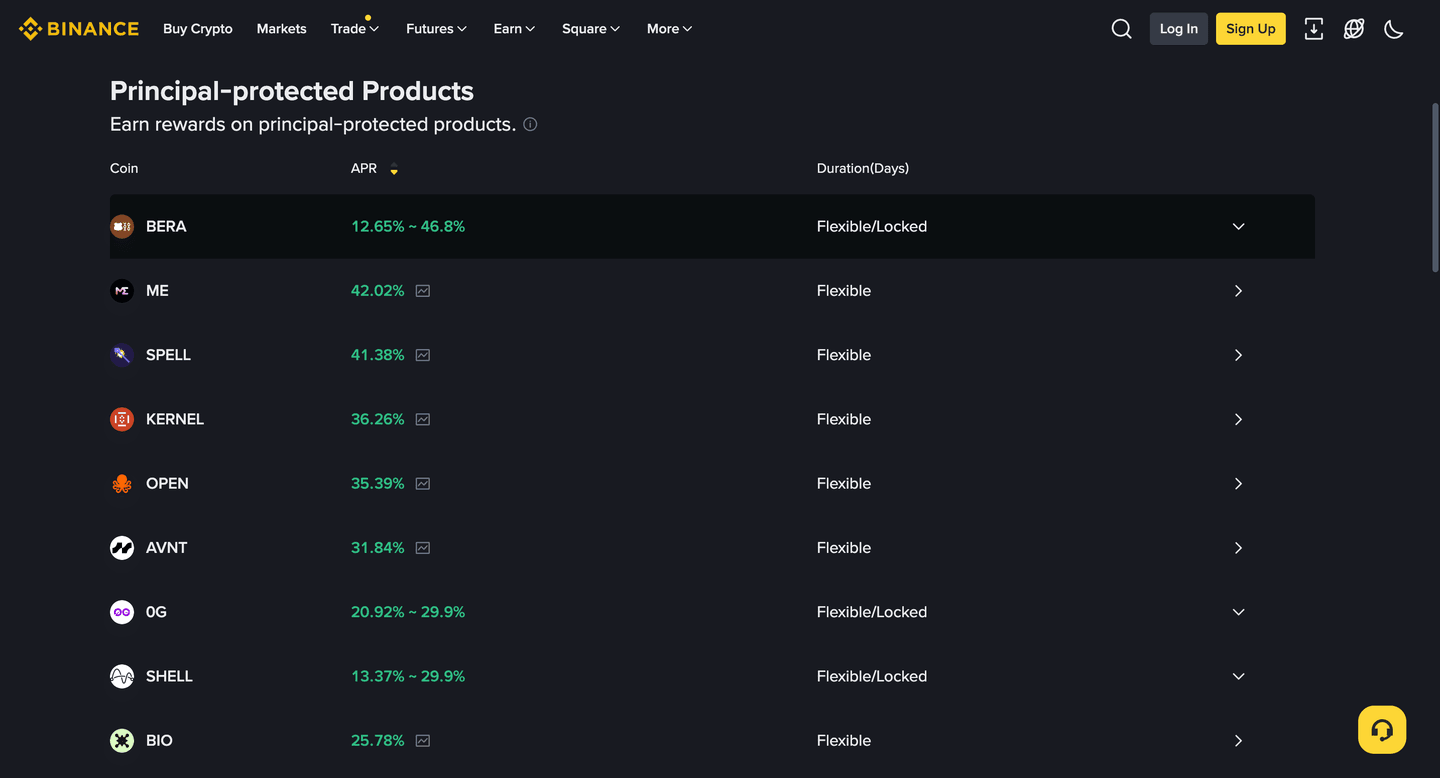This screenshot has height=778, width=1440.
Task: Click the Binance logo
Action: point(78,28)
